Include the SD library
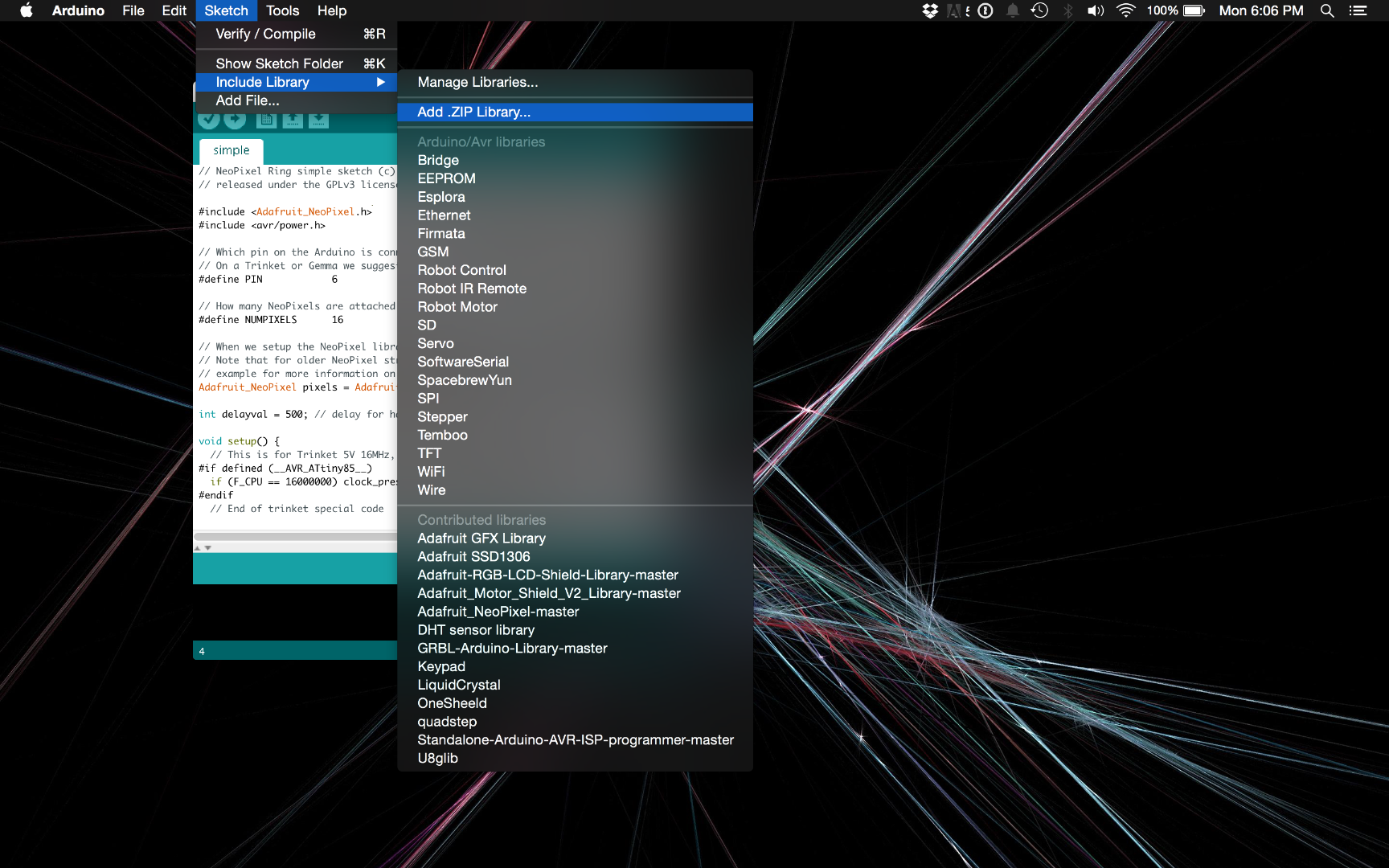The width and height of the screenshot is (1389, 868). [575, 325]
